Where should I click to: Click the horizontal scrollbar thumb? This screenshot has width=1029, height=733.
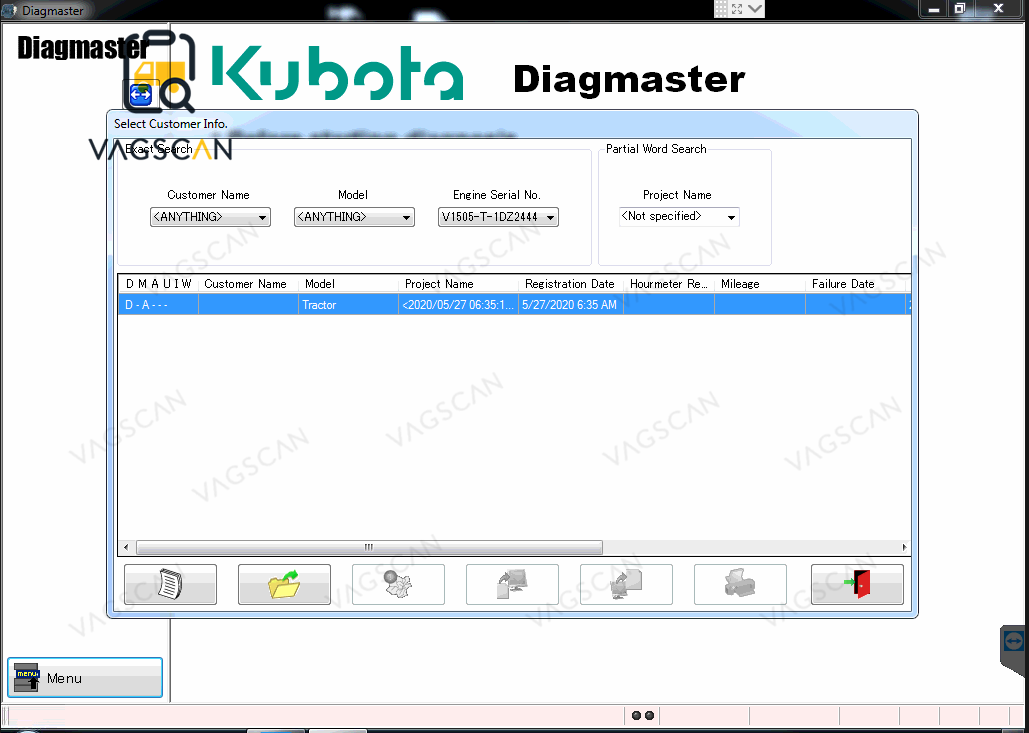pos(369,548)
